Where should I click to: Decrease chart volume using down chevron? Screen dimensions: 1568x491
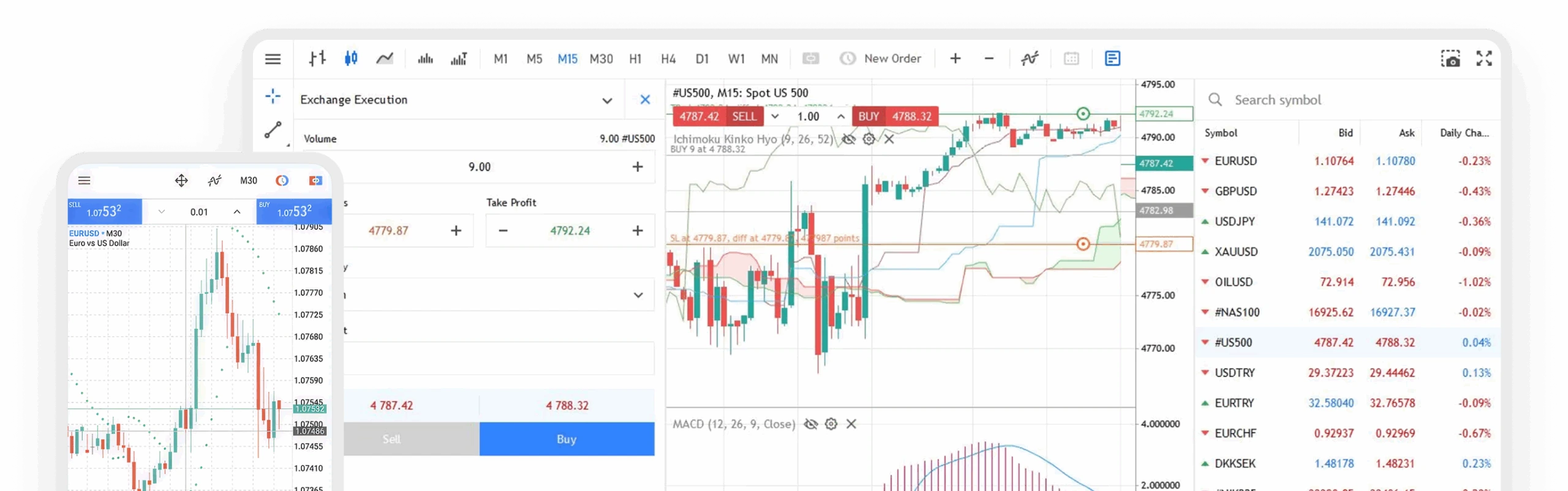coord(775,116)
